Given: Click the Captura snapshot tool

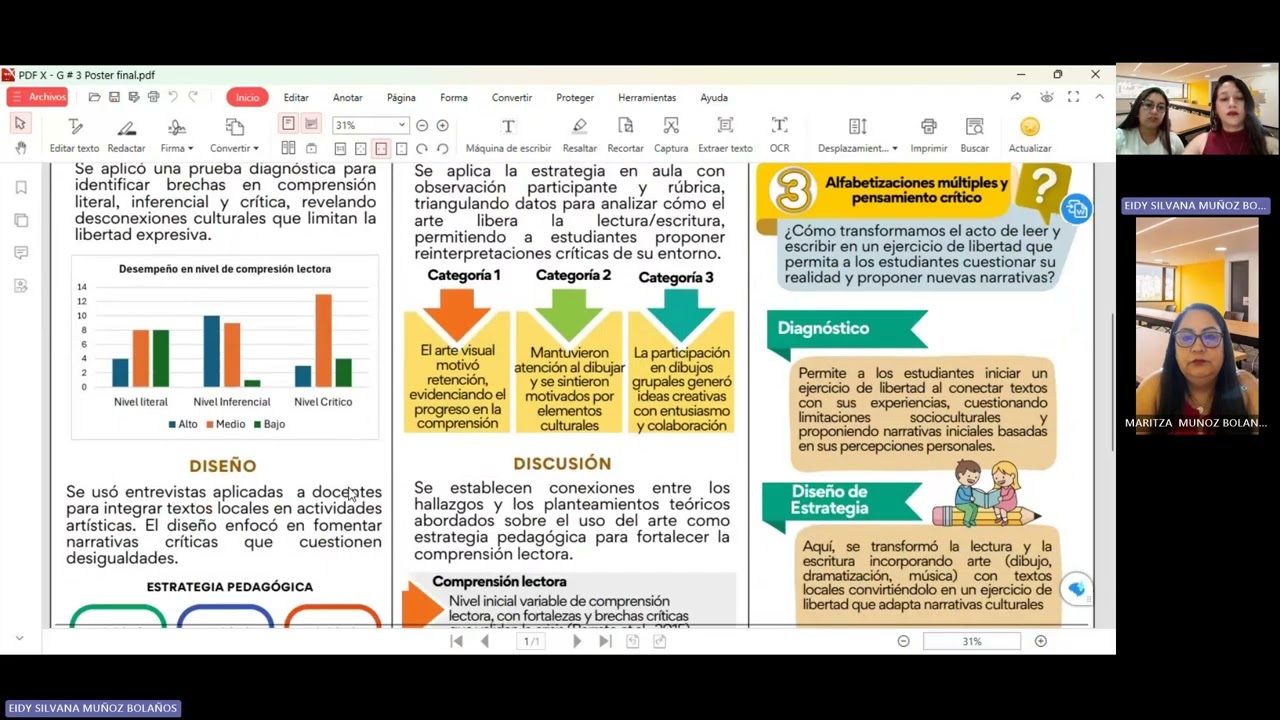Looking at the screenshot, I should [x=671, y=135].
